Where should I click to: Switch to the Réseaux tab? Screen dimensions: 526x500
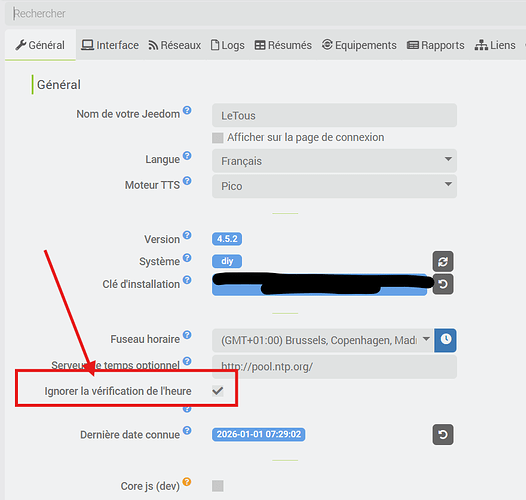click(x=175, y=45)
